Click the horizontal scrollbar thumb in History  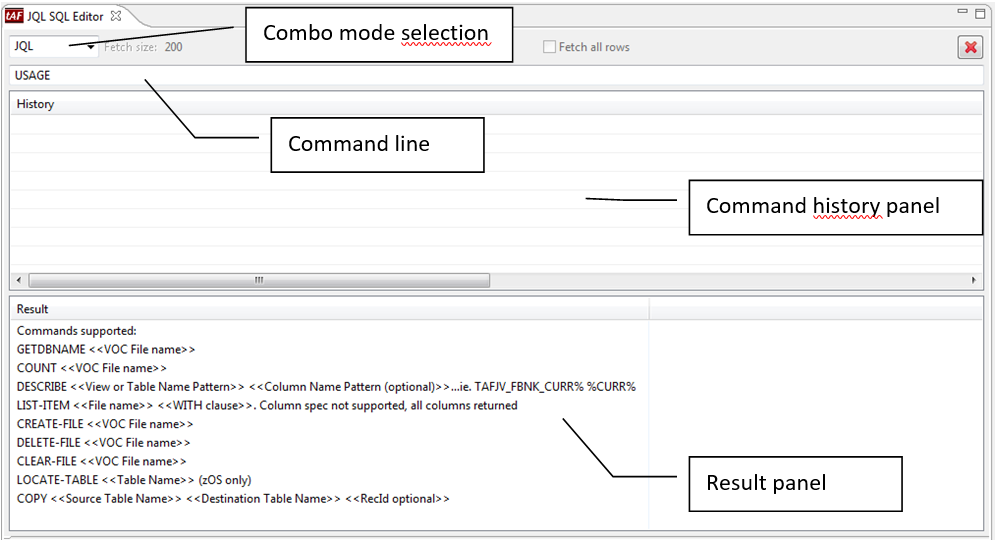258,281
